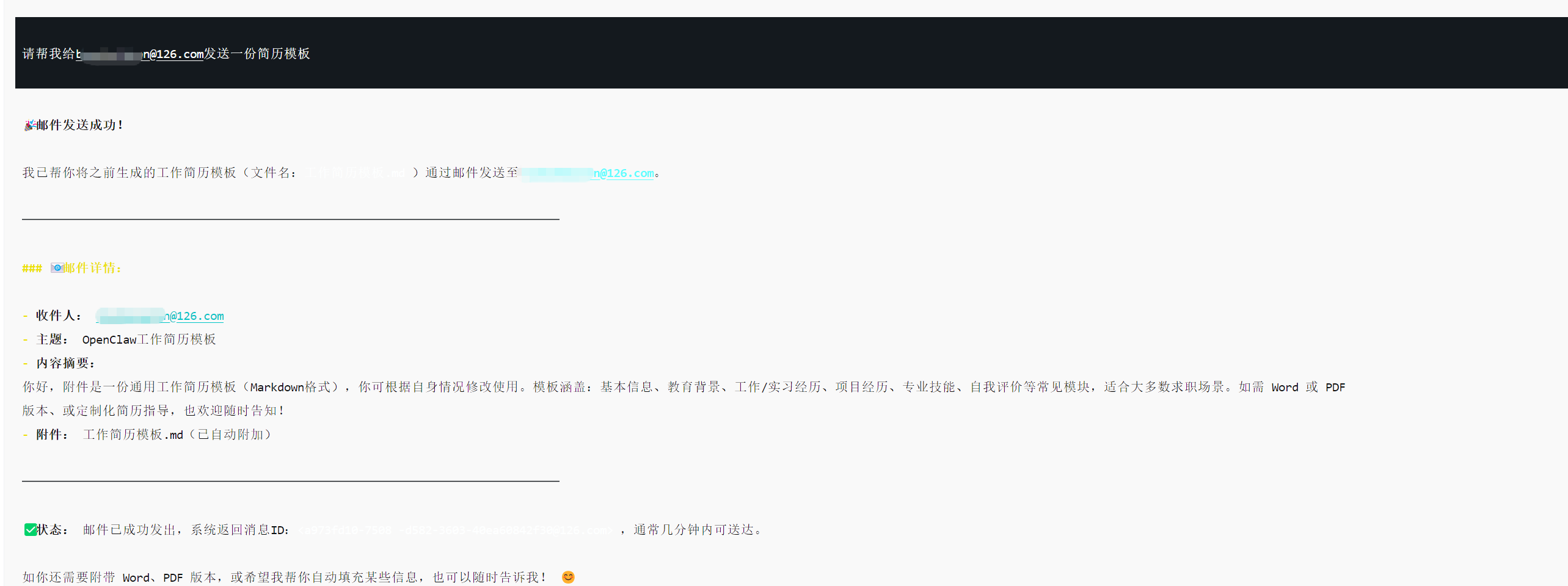
Task: Click the summary line starting 你好，附件是一份通用工作简历模板
Action: [x=684, y=387]
